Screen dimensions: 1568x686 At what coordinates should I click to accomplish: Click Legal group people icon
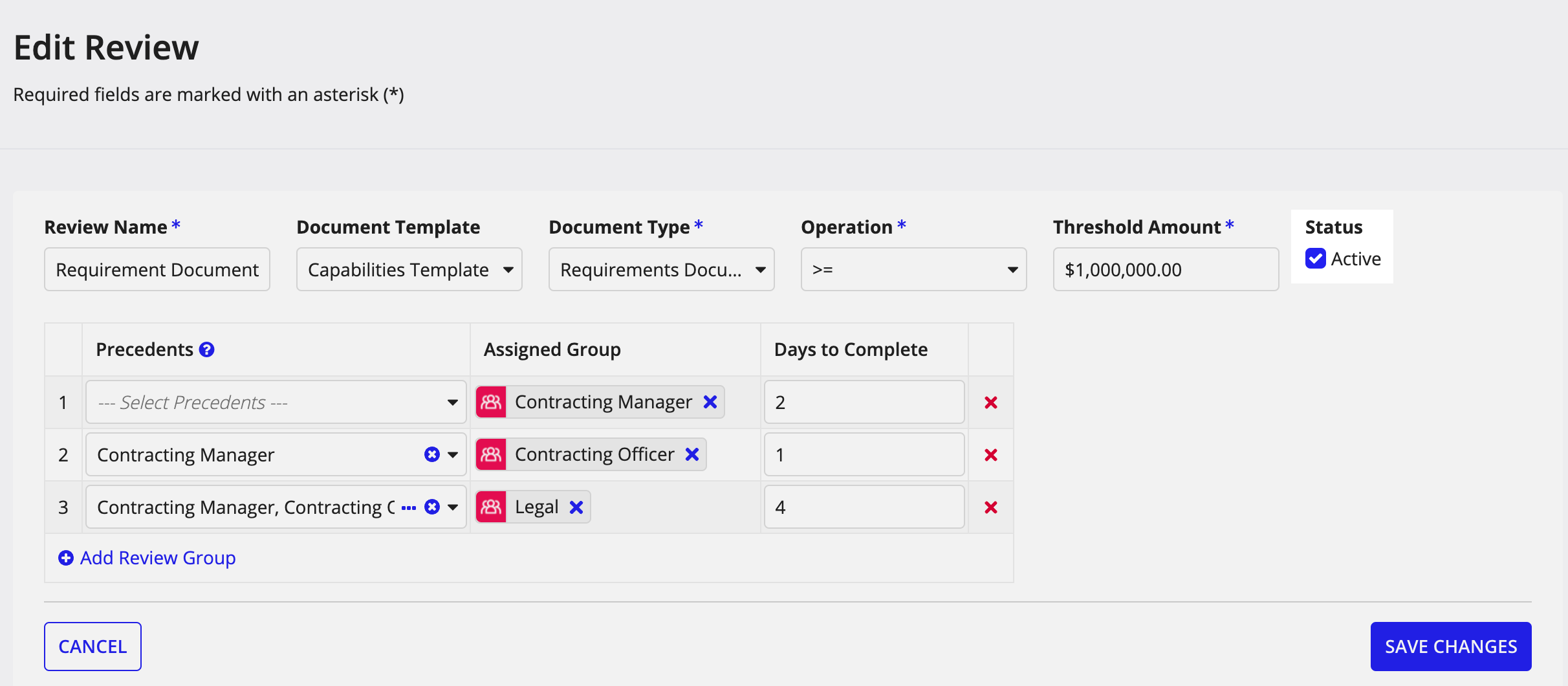pyautogui.click(x=491, y=507)
